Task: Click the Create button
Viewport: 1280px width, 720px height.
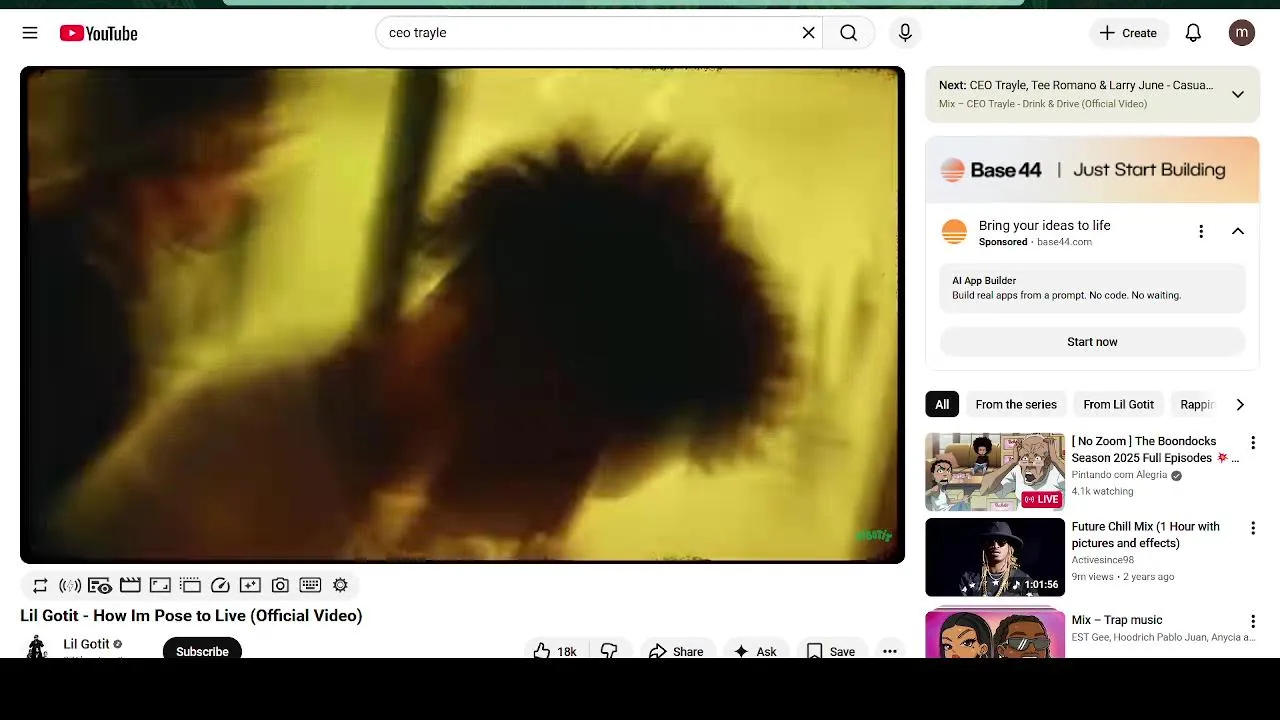Action: (x=1128, y=33)
